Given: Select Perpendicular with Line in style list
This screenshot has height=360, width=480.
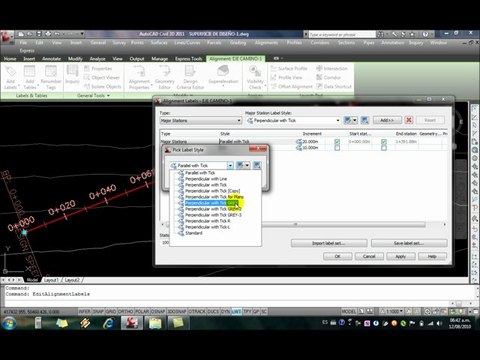Looking at the screenshot, I should coord(206,179).
